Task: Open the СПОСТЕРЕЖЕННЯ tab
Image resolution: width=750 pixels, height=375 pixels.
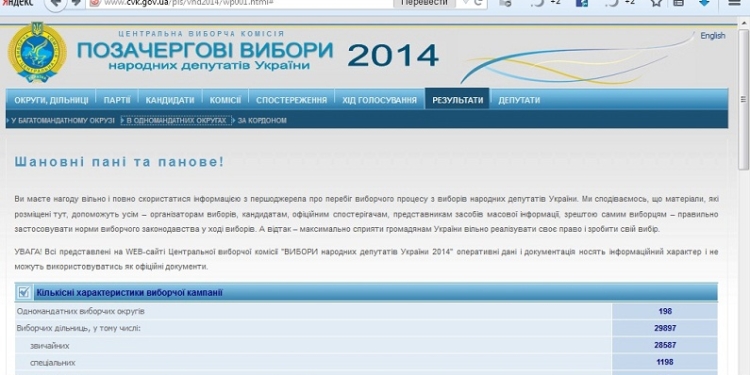Action: (291, 100)
